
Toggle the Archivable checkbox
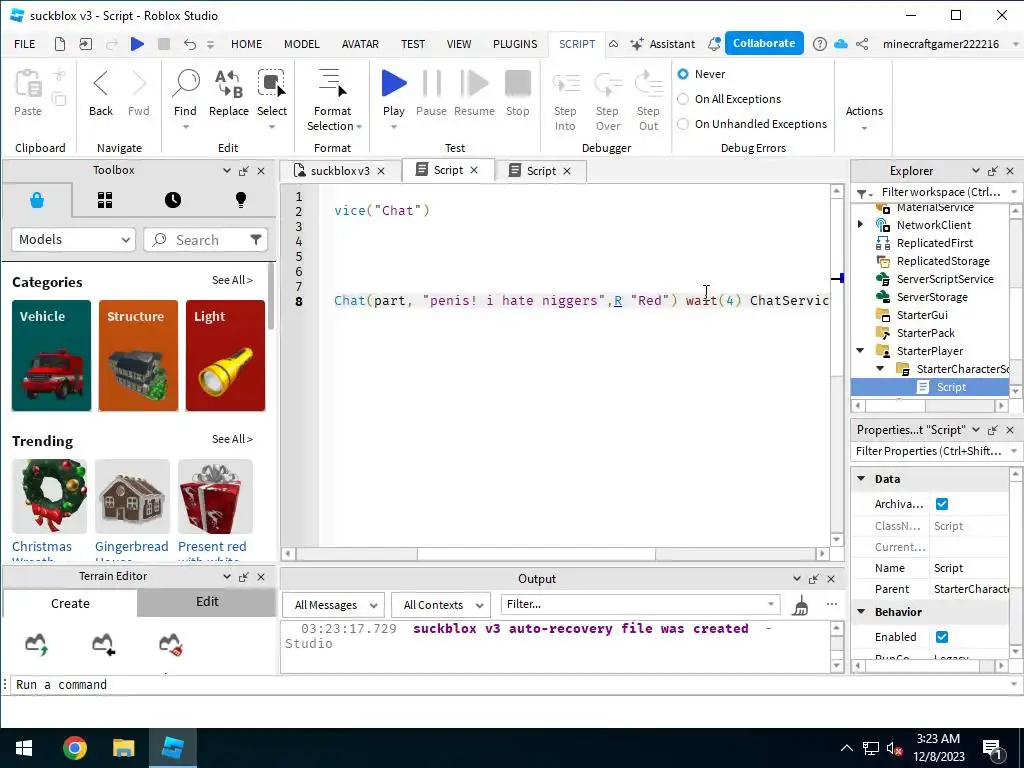942,504
